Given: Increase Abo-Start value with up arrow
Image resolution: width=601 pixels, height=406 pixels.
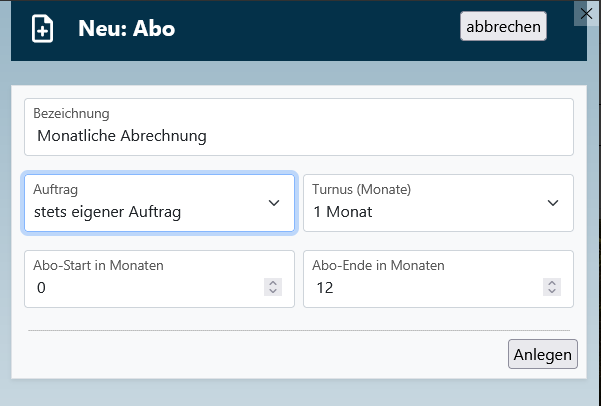Looking at the screenshot, I should tap(272, 284).
